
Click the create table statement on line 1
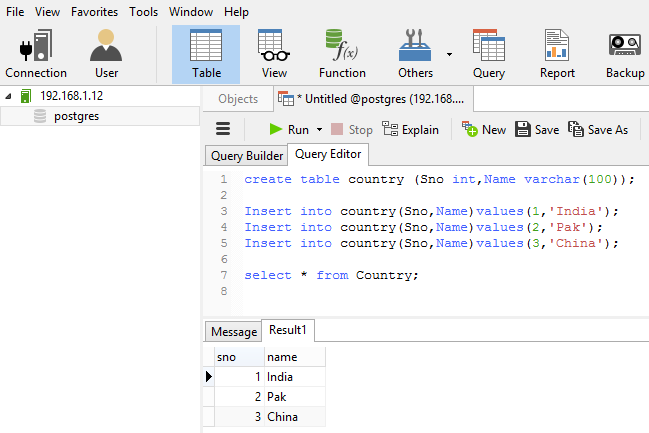point(439,179)
